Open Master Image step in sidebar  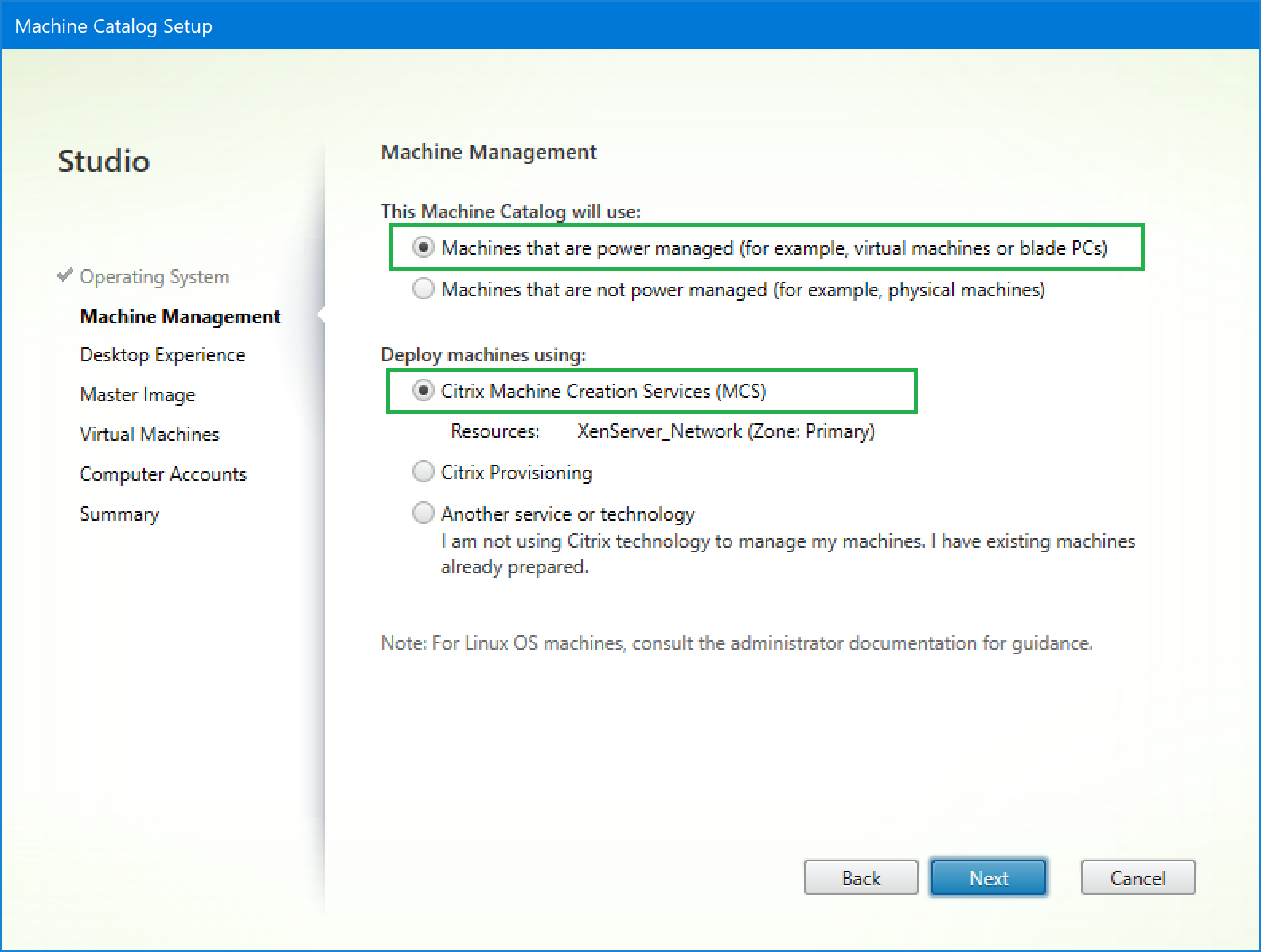click(x=138, y=395)
